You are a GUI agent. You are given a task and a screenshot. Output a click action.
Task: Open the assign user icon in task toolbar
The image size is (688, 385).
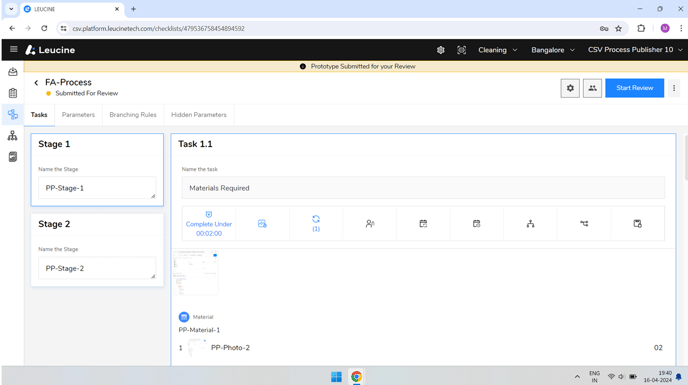[x=370, y=223]
